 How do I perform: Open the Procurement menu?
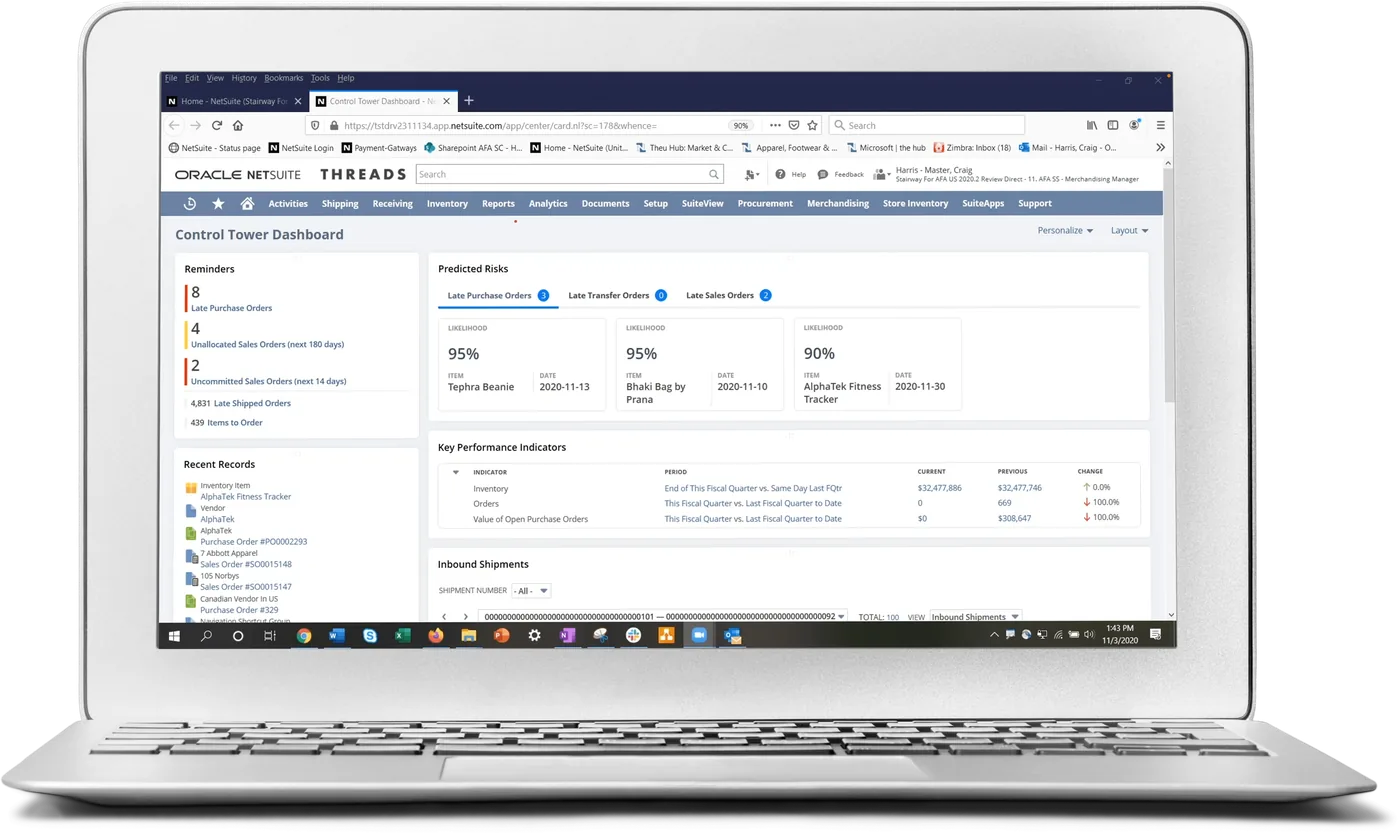click(765, 203)
